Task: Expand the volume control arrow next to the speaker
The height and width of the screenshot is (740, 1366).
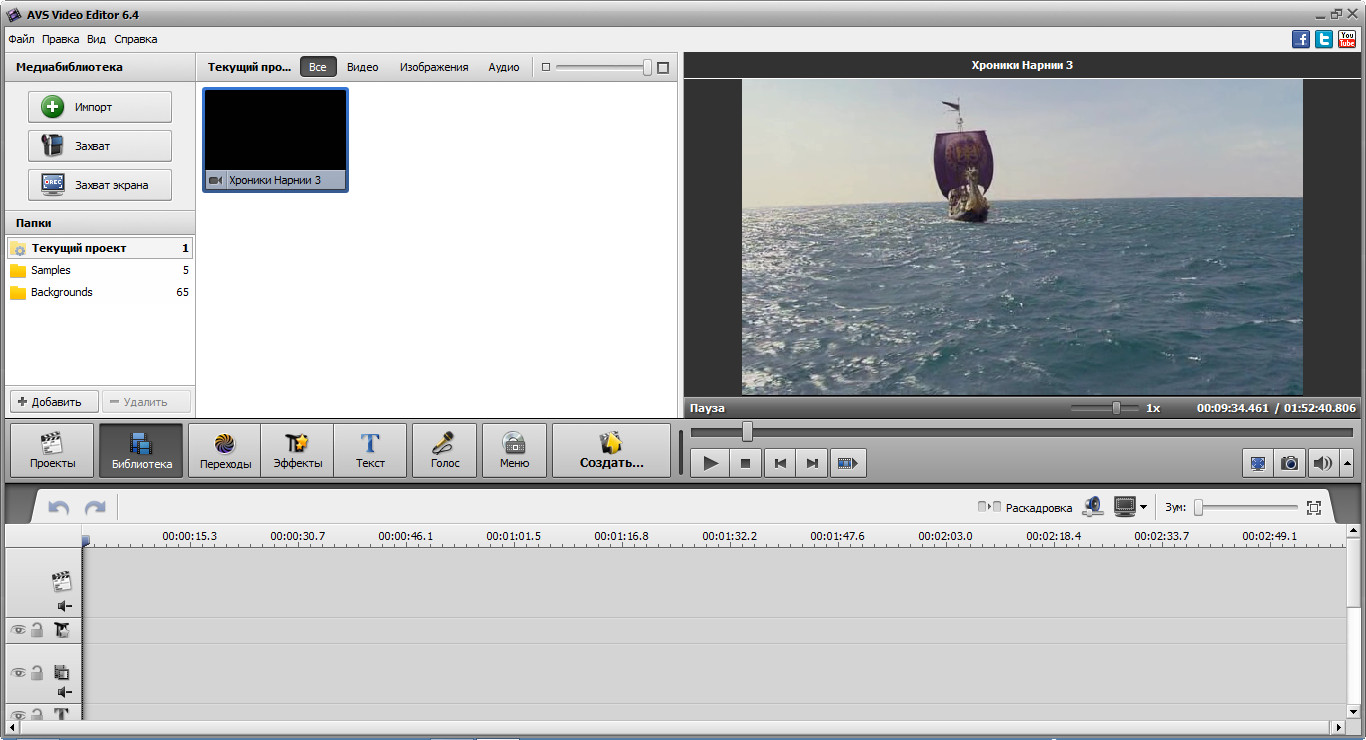Action: click(x=1346, y=463)
